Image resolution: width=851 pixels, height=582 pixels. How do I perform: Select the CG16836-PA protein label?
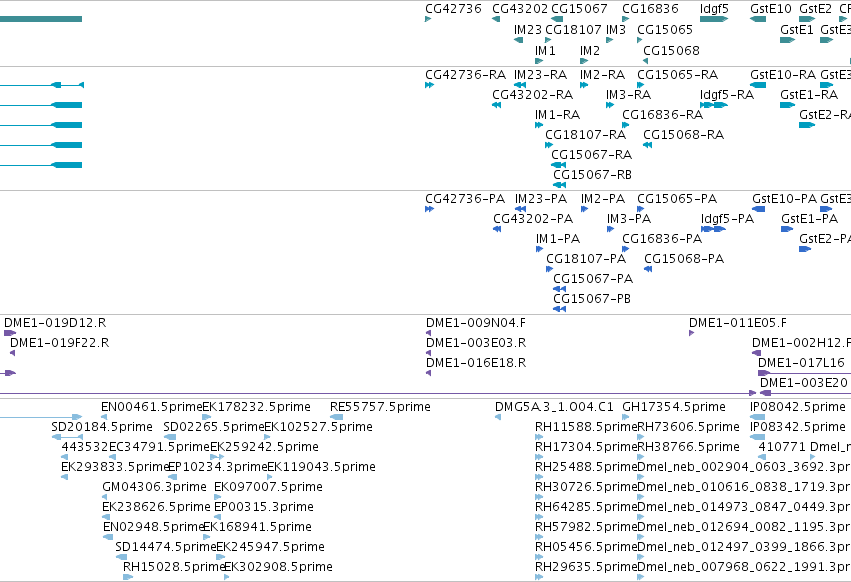click(662, 239)
